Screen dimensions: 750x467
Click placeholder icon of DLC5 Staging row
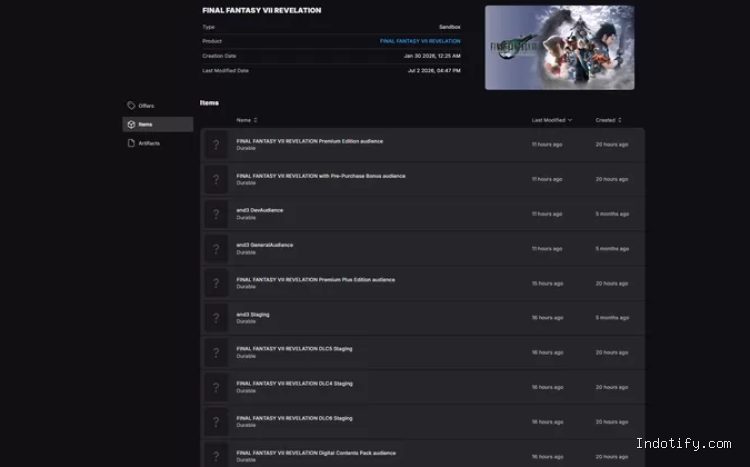coord(216,353)
